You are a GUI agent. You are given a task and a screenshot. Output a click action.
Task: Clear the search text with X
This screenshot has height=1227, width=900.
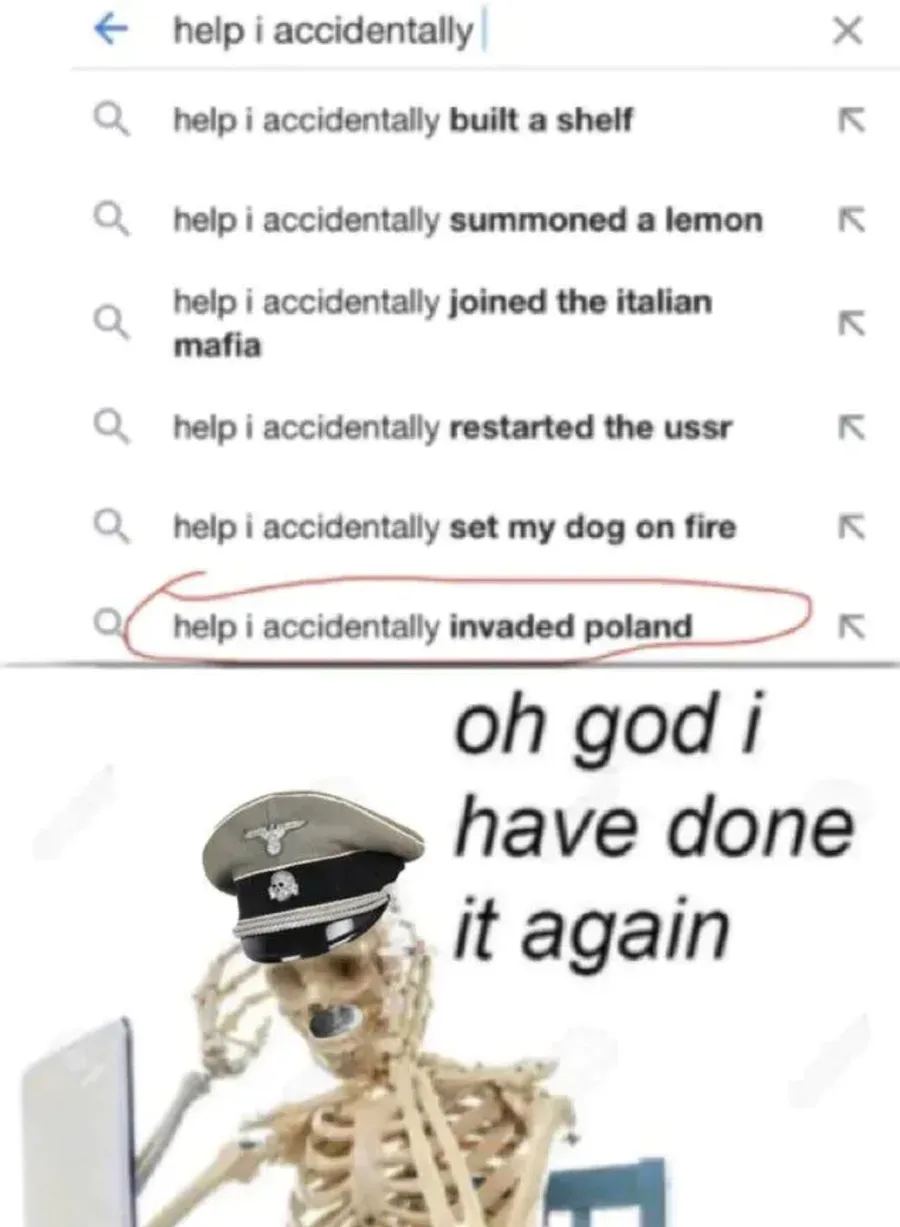[847, 32]
